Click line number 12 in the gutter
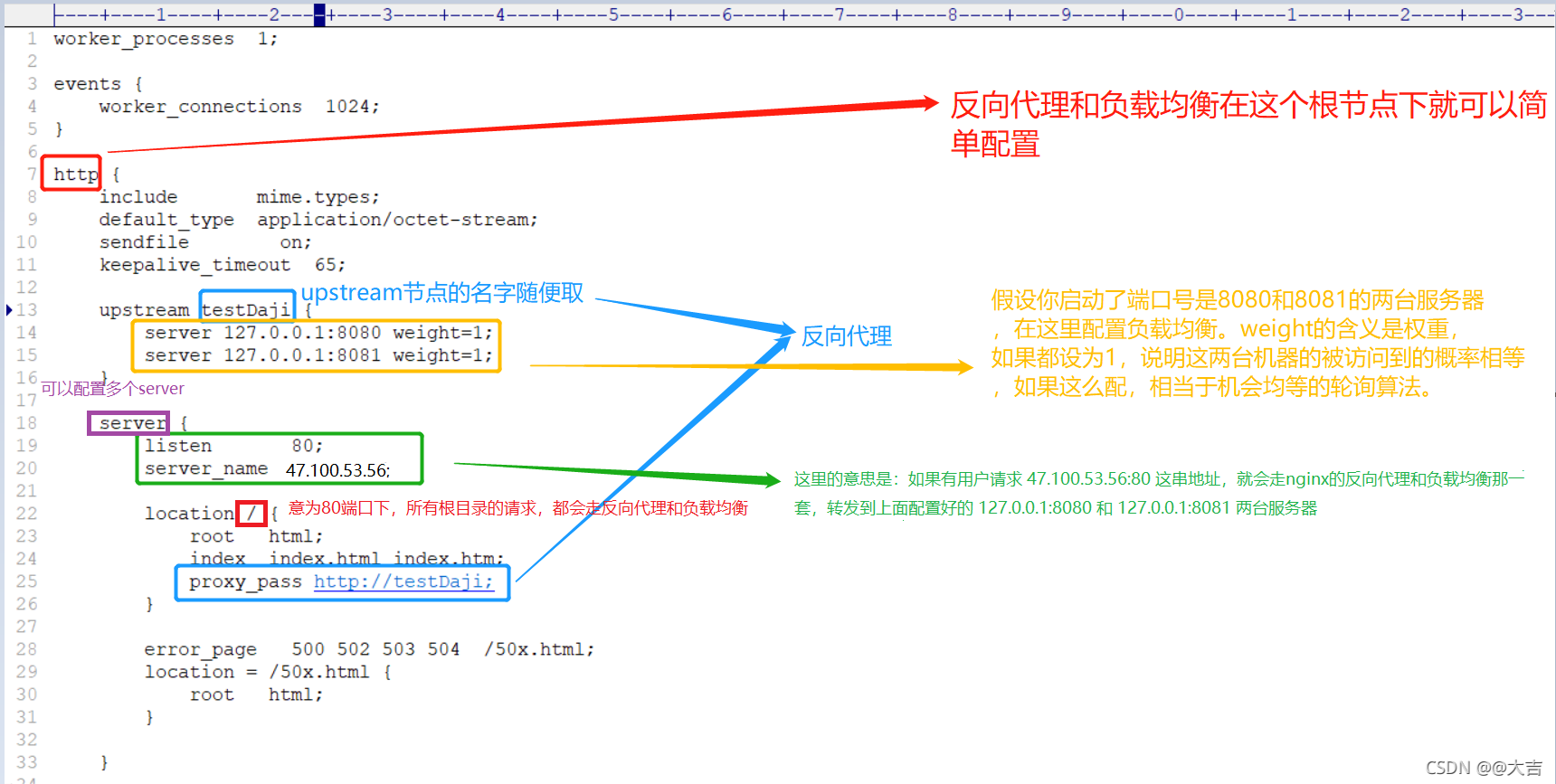1556x784 pixels. (26, 288)
